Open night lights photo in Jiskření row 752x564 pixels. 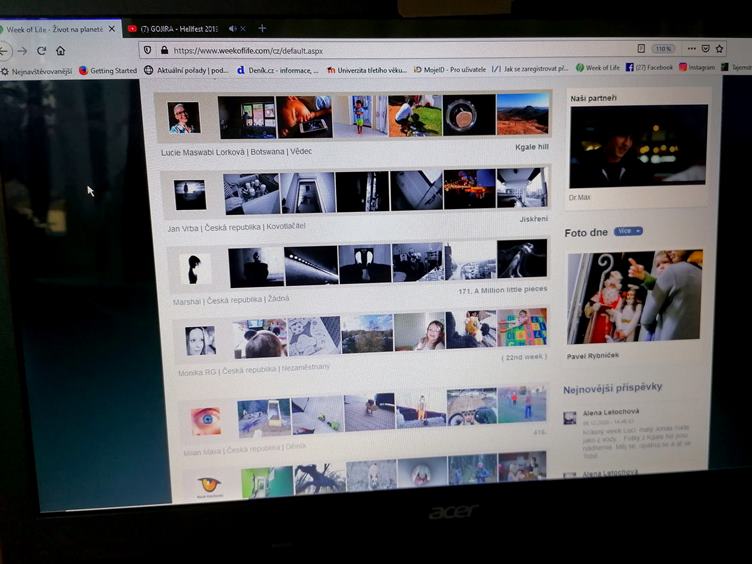469,188
